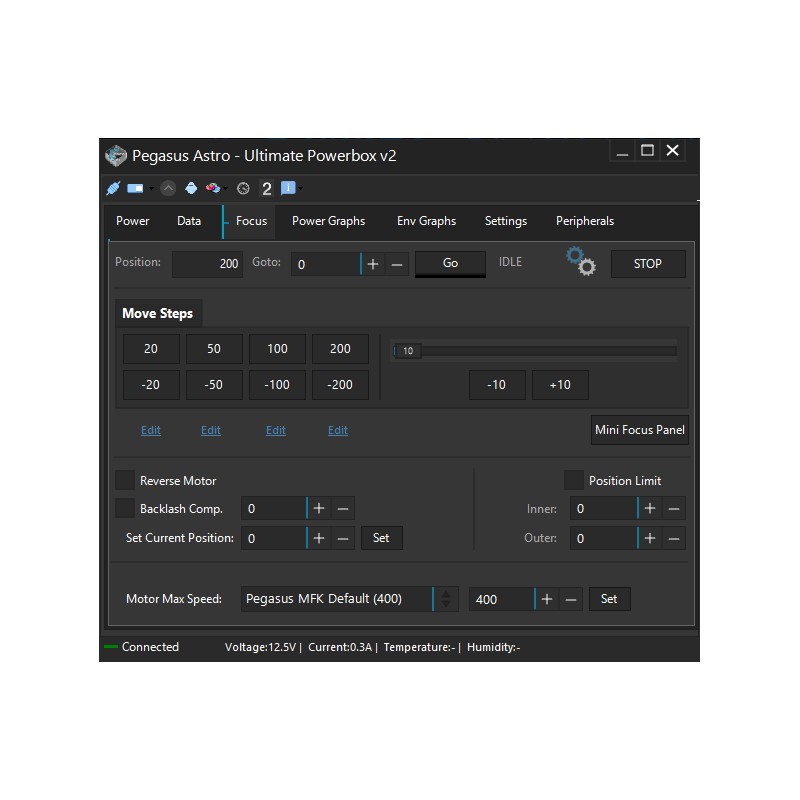
Task: Click the Pegasus Astro logo in the title bar
Action: [116, 155]
